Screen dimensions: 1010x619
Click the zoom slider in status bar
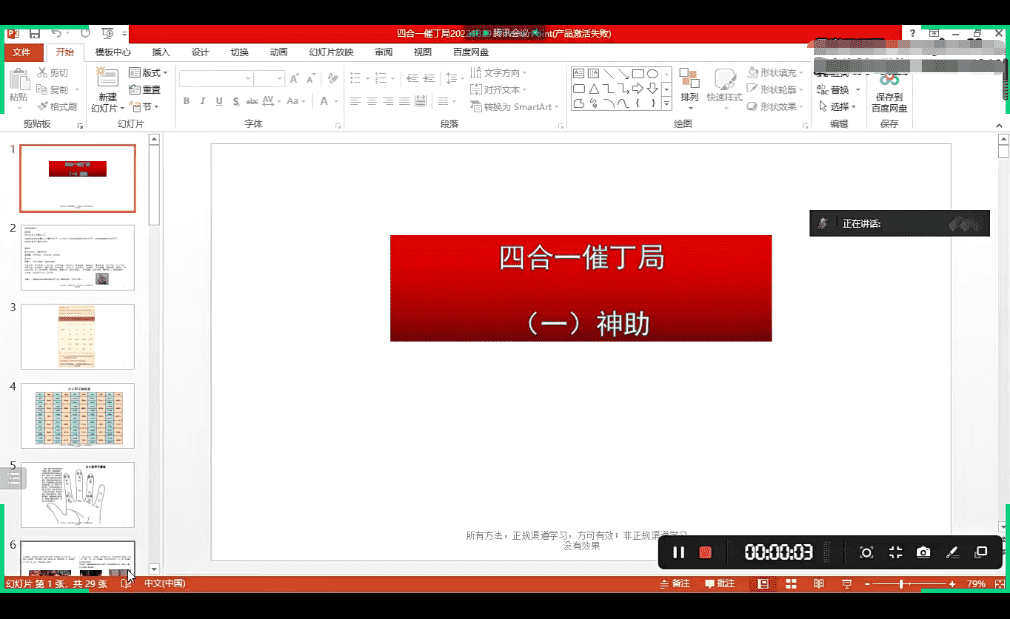click(x=903, y=583)
